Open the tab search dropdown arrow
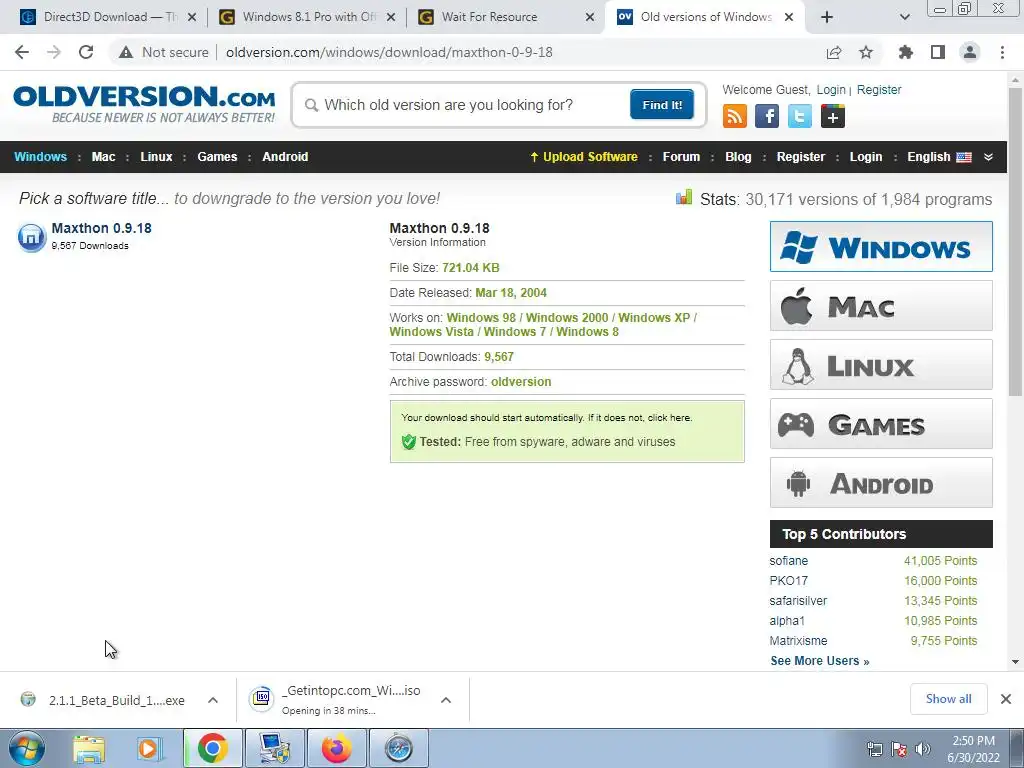The width and height of the screenshot is (1024, 768). point(904,17)
